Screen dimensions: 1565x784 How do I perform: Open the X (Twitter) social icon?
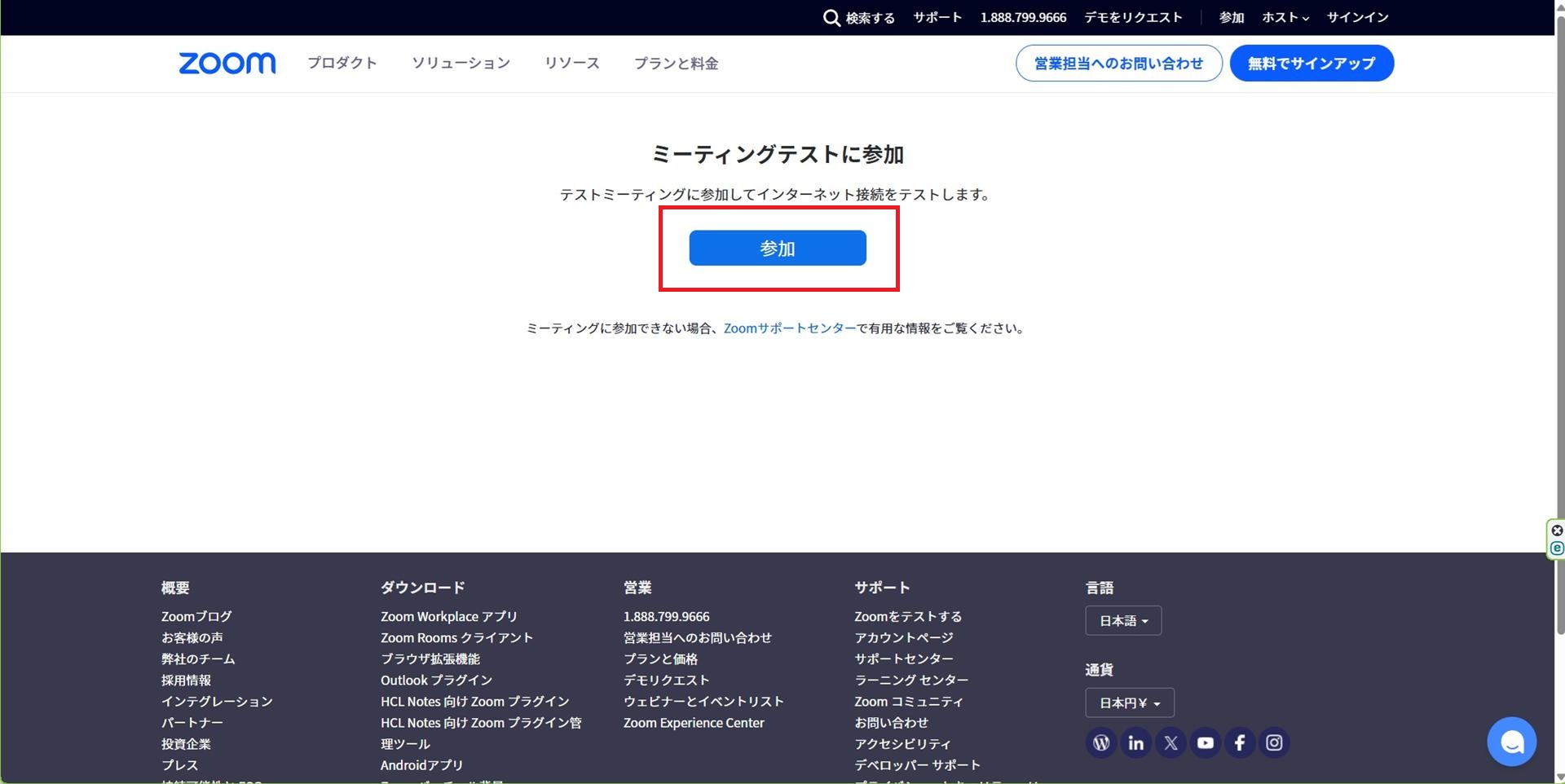[x=1170, y=742]
